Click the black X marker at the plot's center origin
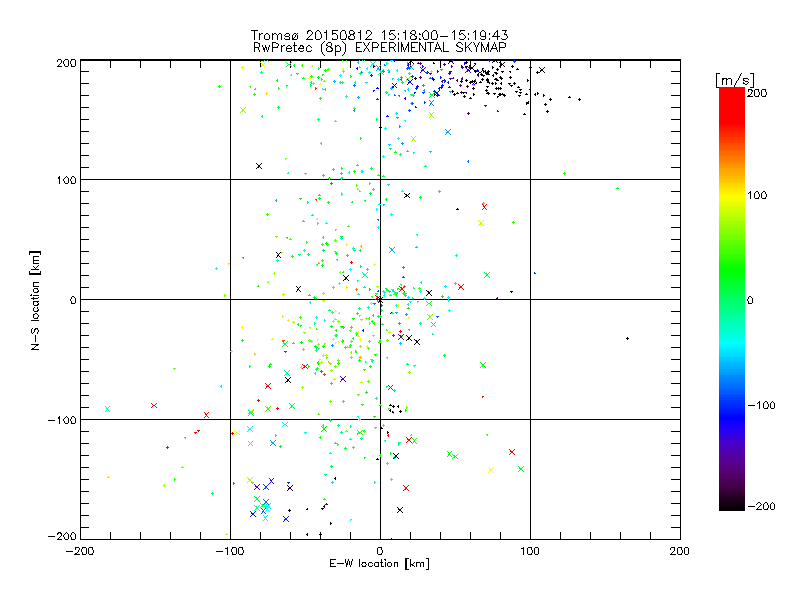This screenshot has width=800, height=600. (x=380, y=300)
